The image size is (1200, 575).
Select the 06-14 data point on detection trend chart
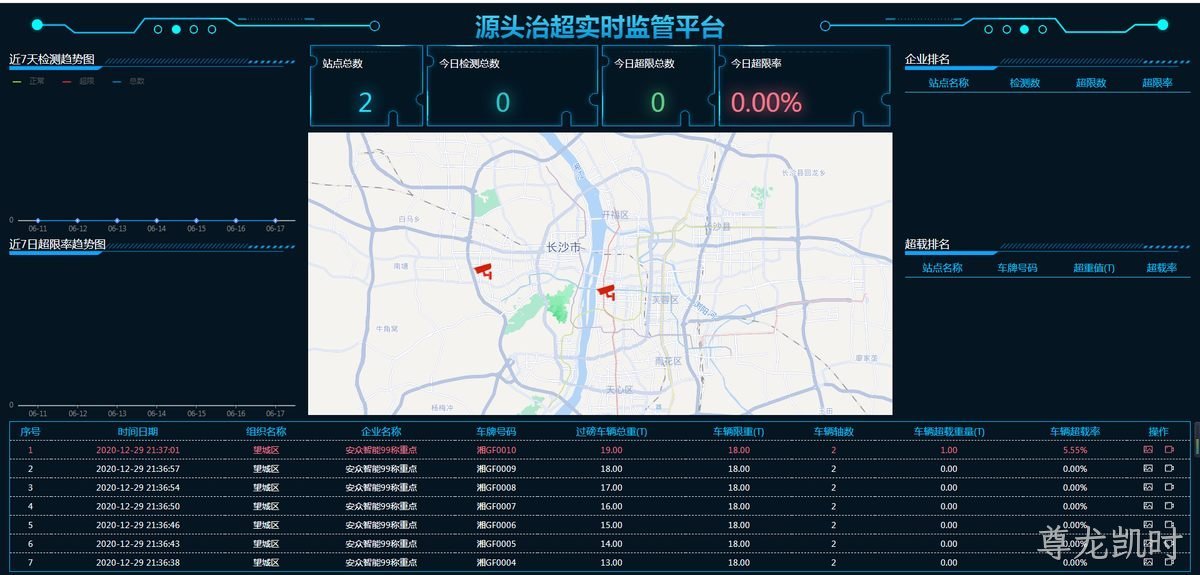(x=156, y=220)
